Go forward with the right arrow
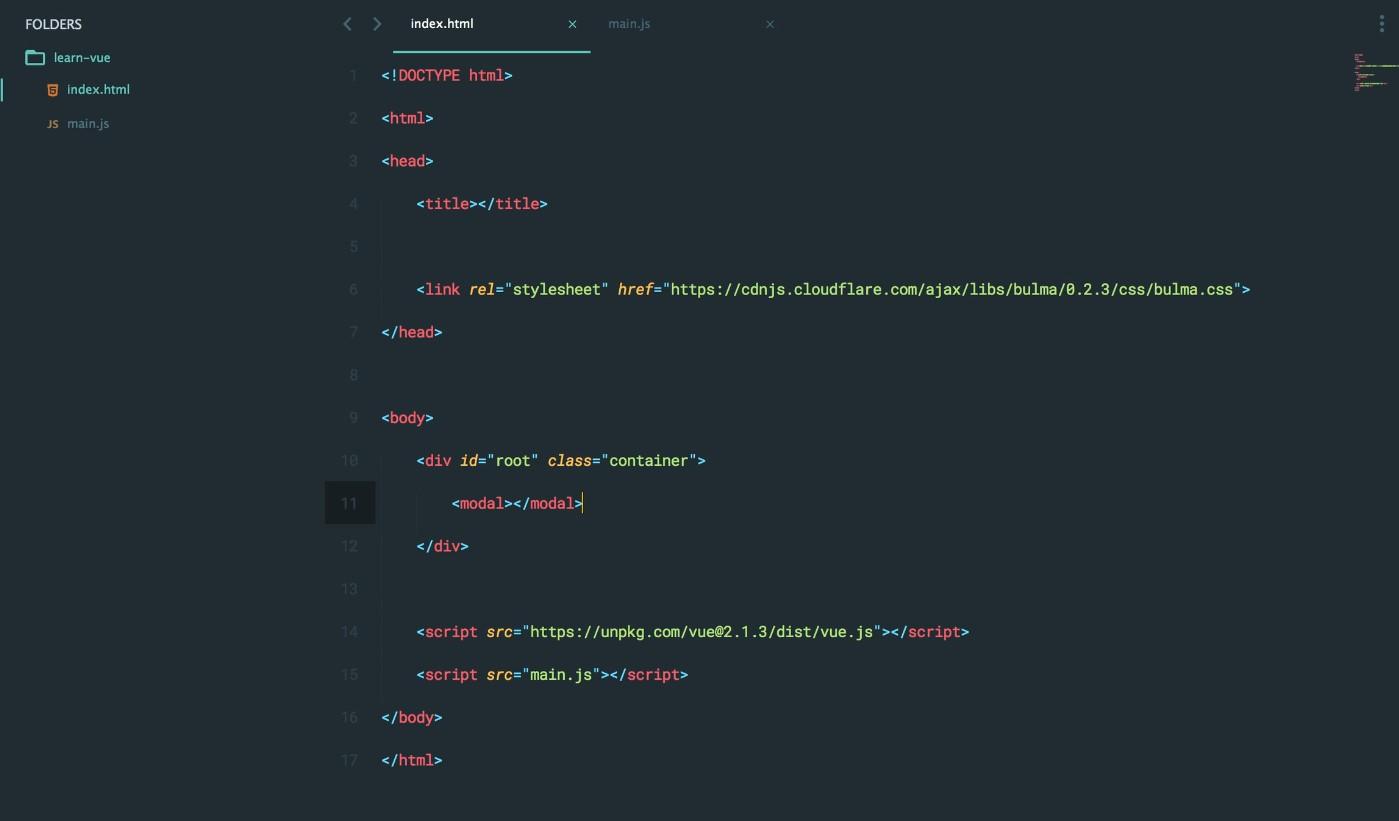1399x821 pixels. 377,24
